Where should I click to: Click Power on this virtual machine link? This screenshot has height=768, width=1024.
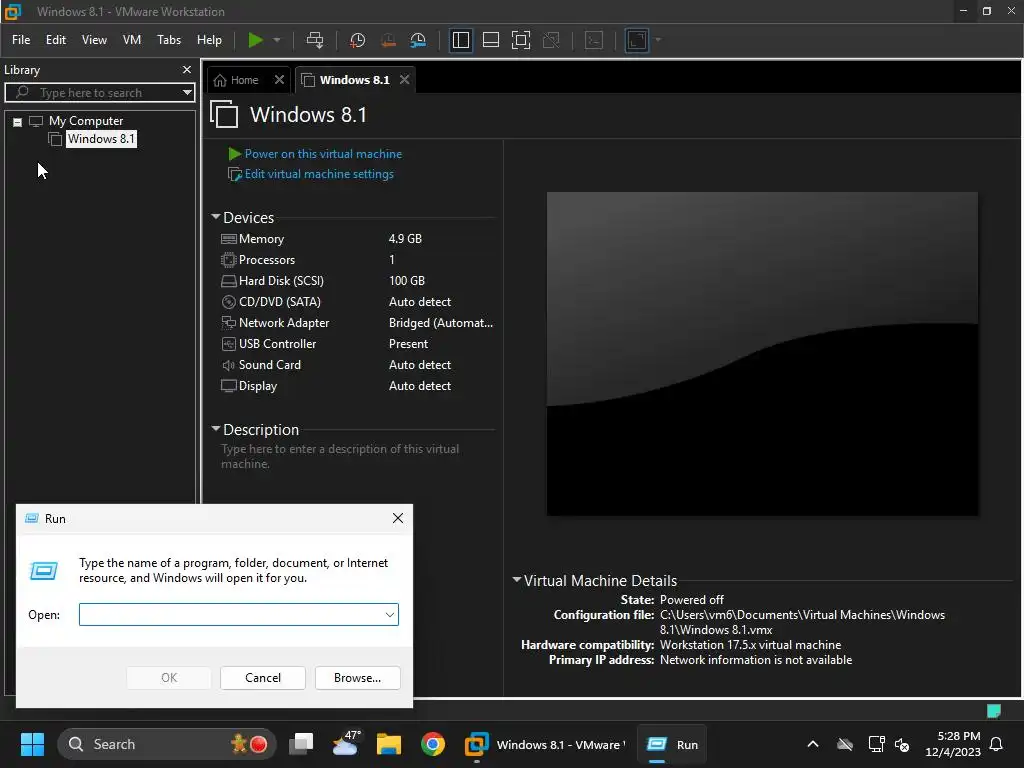coord(323,154)
